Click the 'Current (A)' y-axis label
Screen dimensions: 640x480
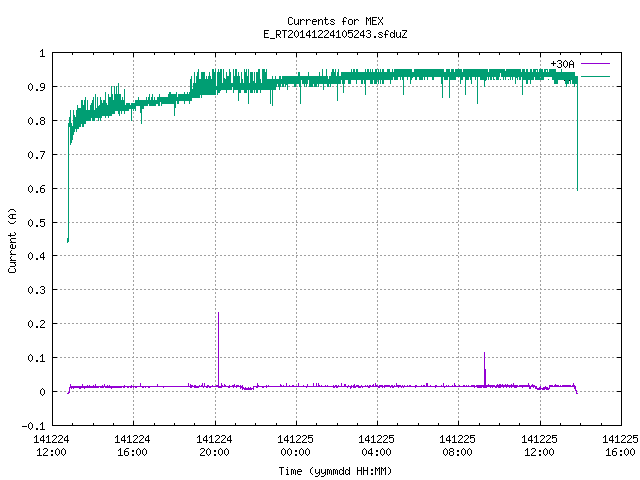tap(12, 240)
